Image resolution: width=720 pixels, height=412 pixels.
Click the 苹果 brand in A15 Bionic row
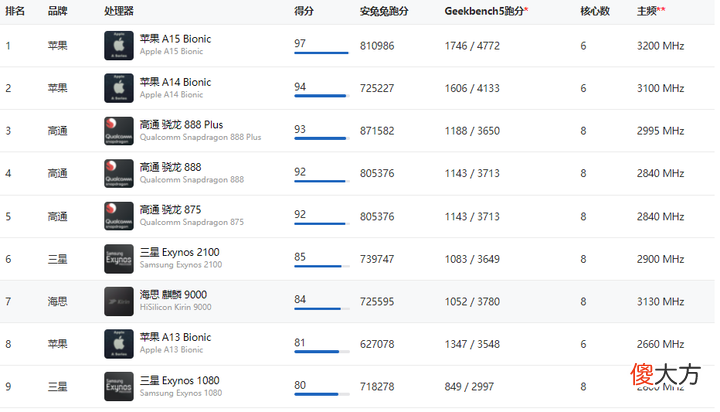[x=57, y=46]
